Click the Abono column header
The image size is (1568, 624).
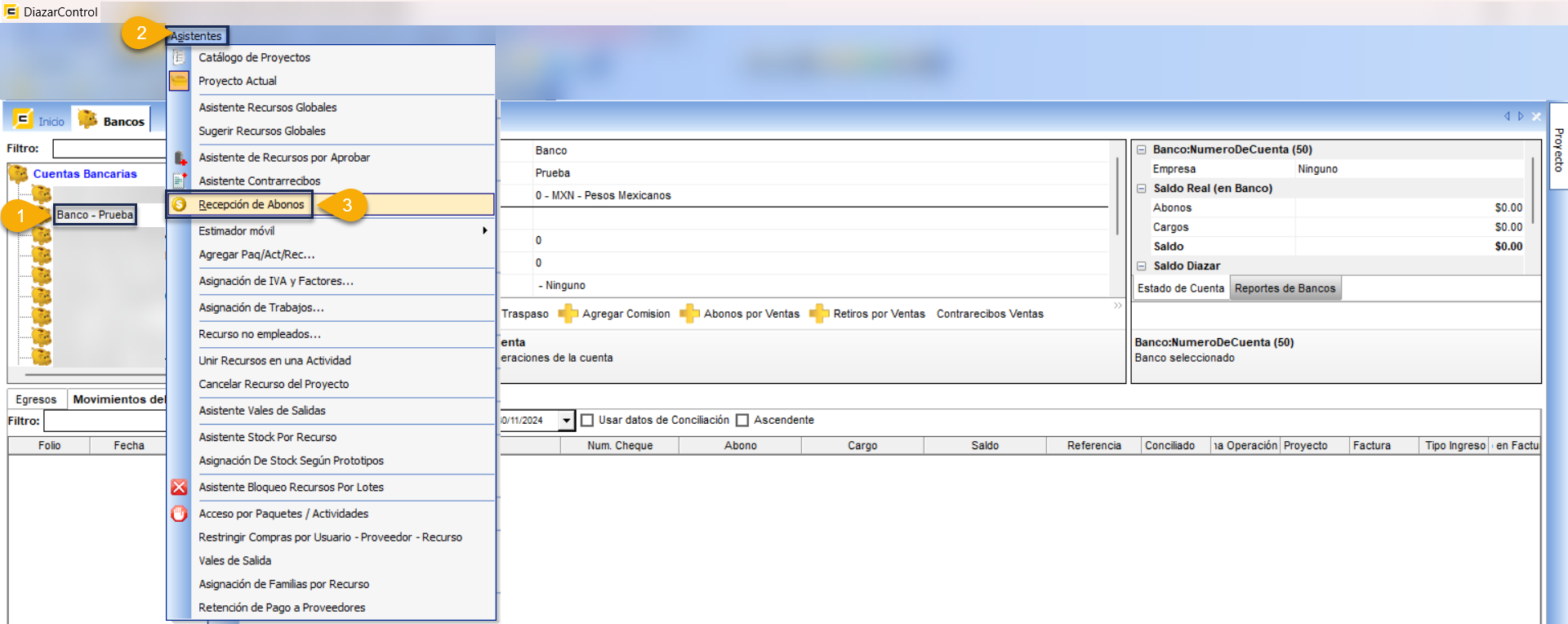pos(740,446)
